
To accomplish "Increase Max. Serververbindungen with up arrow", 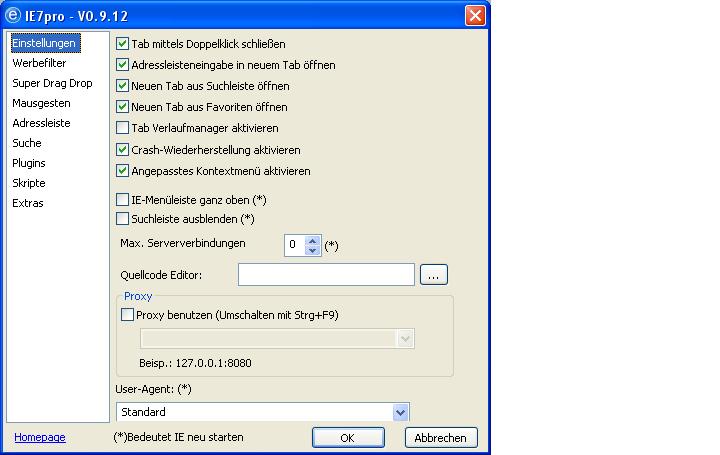I will click(x=313, y=241).
